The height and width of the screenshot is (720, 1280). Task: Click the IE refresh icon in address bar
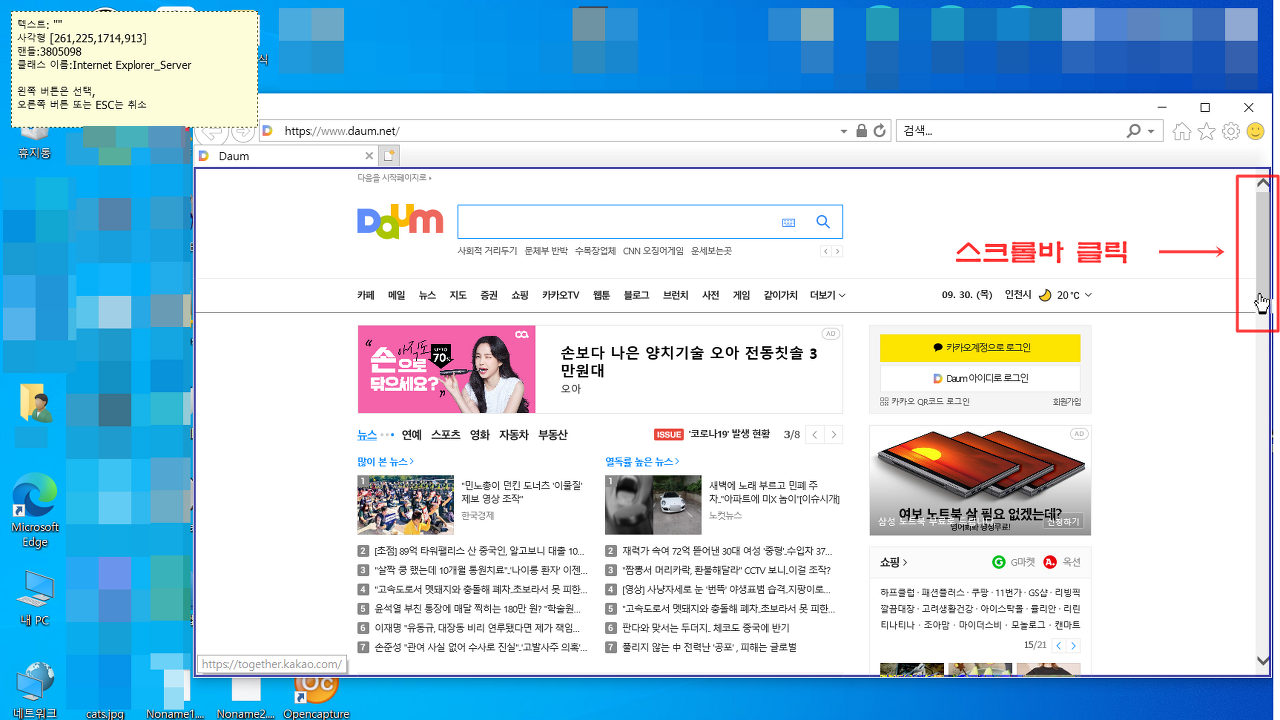(880, 131)
